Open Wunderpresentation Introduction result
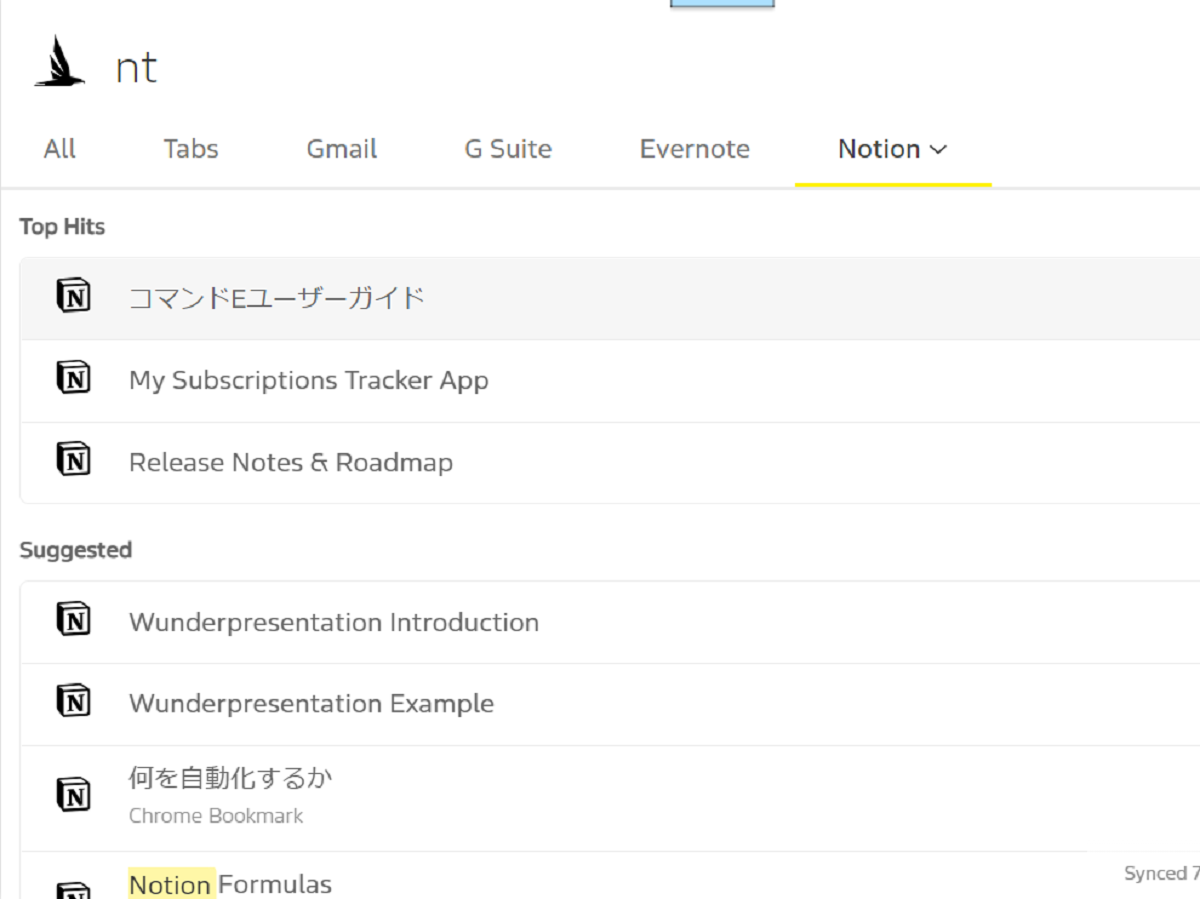Image resolution: width=1200 pixels, height=899 pixels. click(610, 622)
